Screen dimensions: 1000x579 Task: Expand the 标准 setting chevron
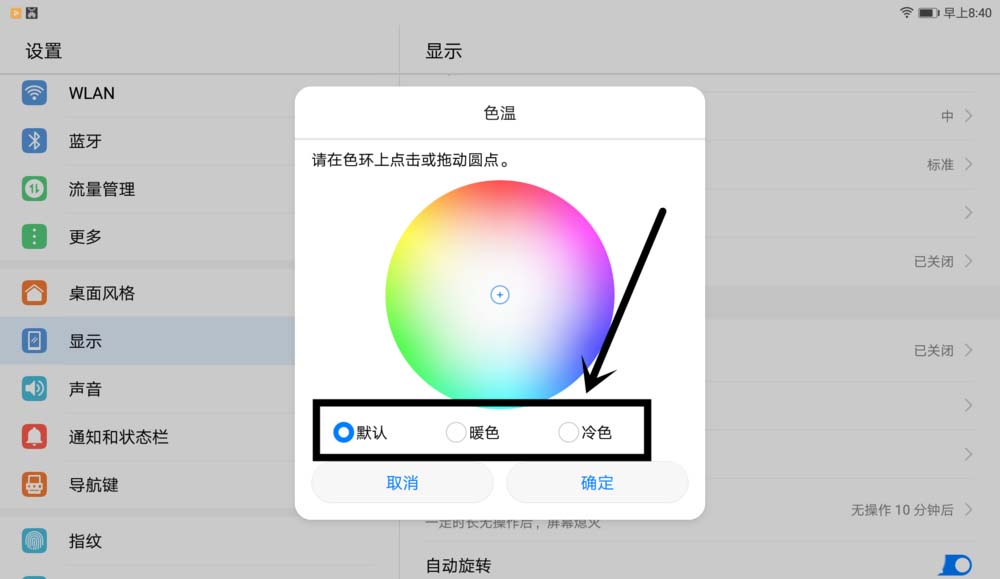968,164
